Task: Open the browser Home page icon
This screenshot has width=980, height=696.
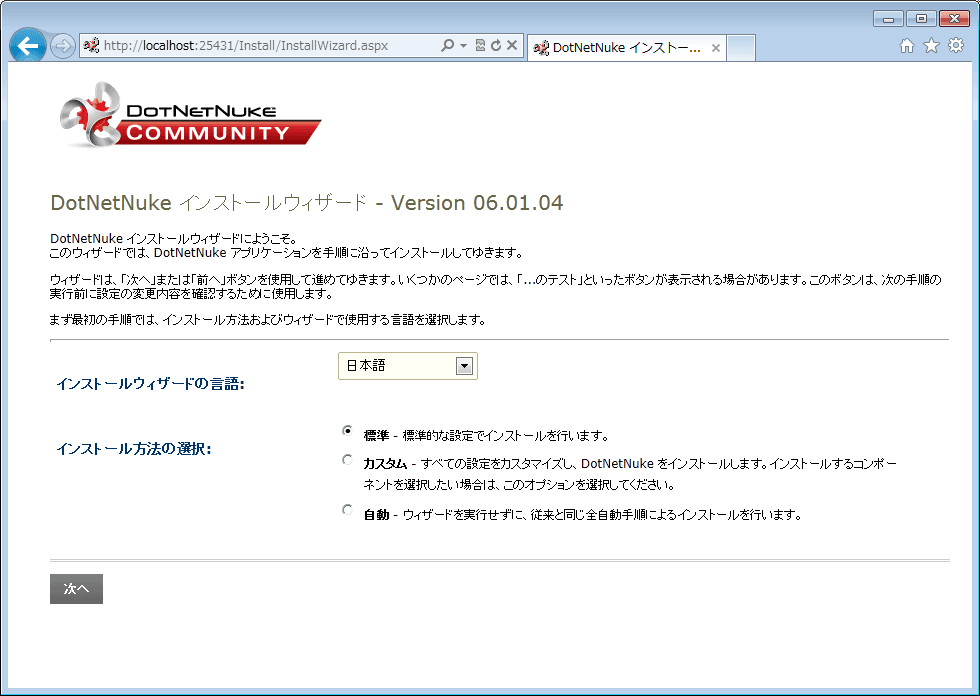Action: pos(907,46)
